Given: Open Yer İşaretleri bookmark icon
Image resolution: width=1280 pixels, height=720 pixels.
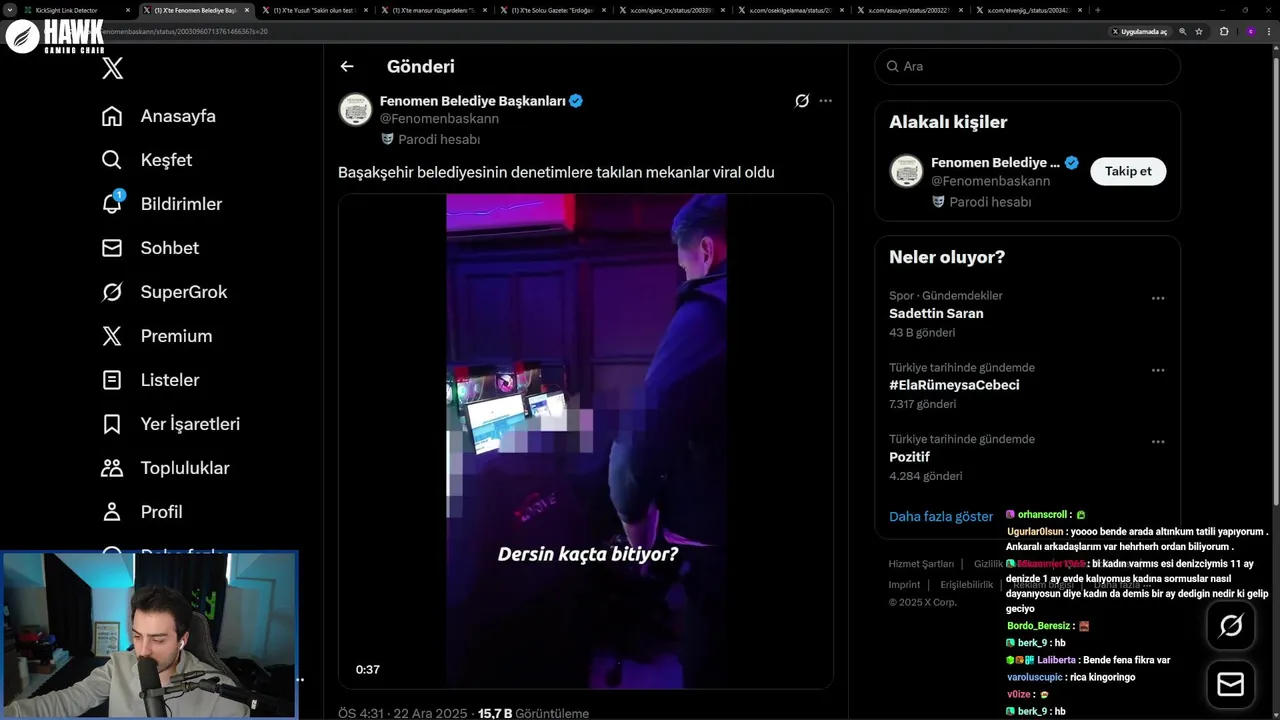Looking at the screenshot, I should 112,424.
